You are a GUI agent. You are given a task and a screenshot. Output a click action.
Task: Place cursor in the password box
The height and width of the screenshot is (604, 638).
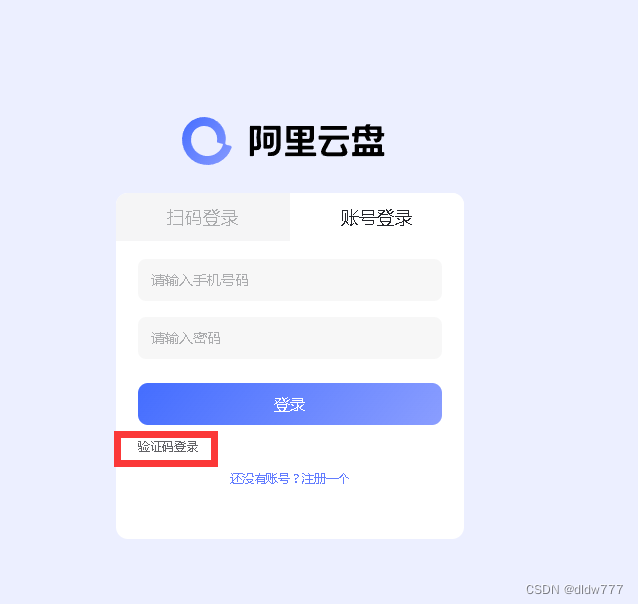point(290,338)
